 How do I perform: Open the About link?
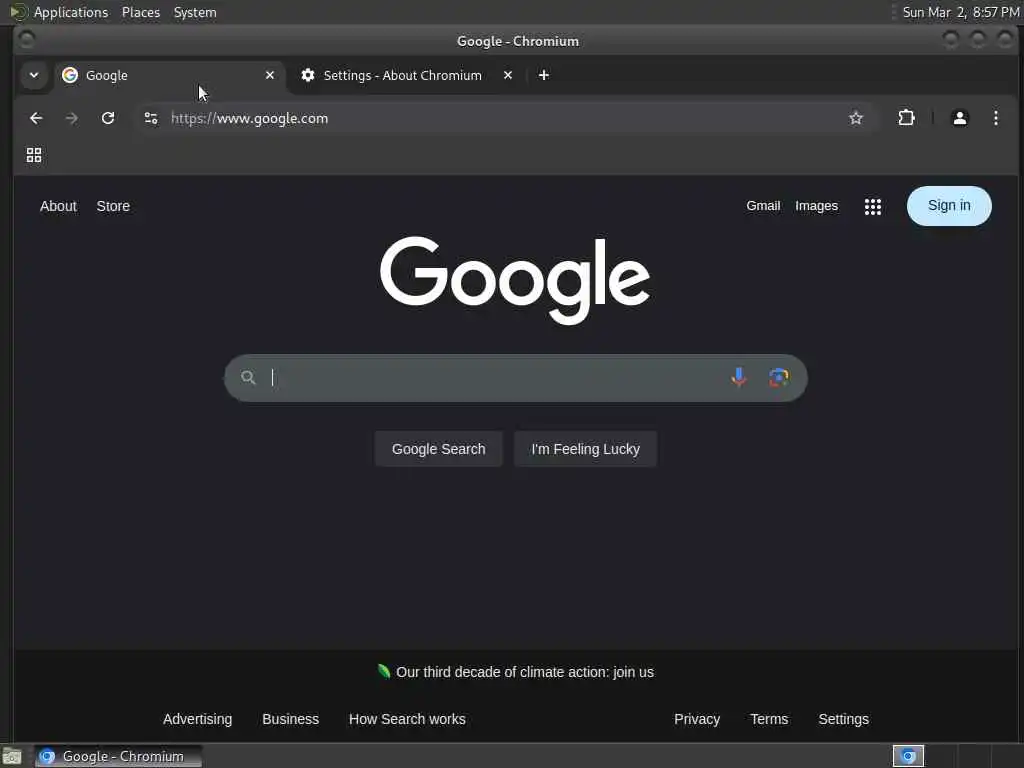click(58, 206)
